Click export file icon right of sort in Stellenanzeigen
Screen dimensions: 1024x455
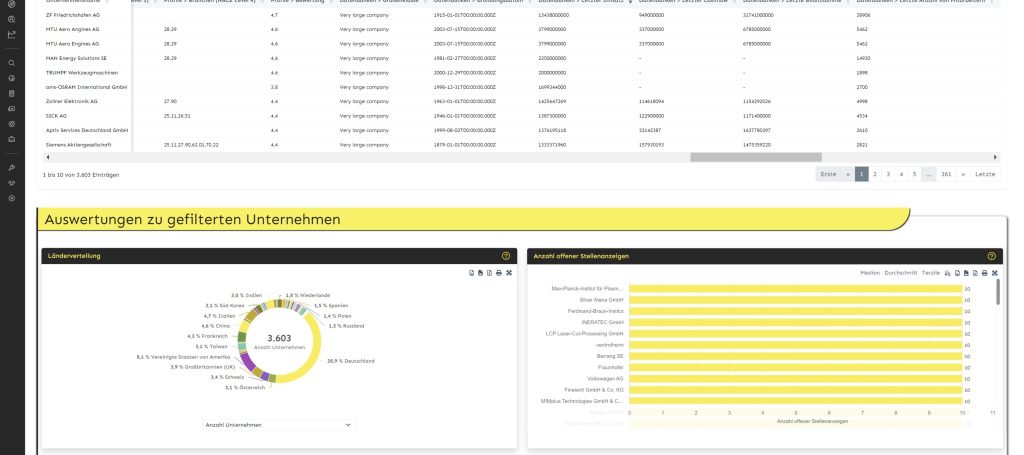957,273
